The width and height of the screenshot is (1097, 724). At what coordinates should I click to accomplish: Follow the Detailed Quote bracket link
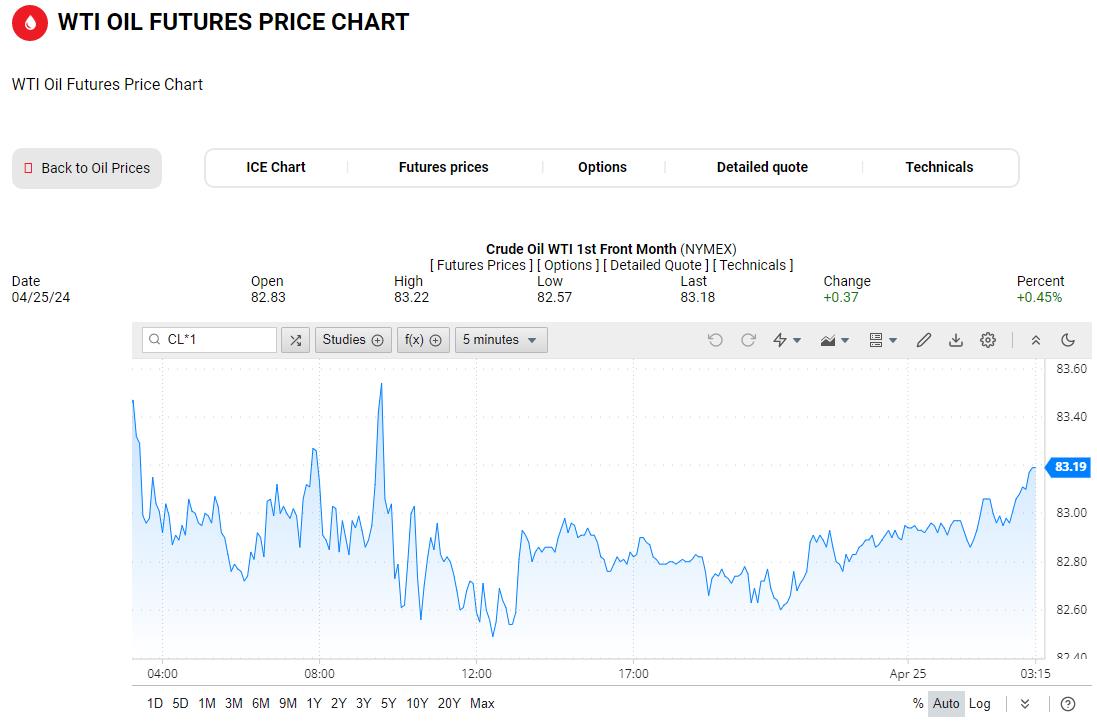click(656, 265)
